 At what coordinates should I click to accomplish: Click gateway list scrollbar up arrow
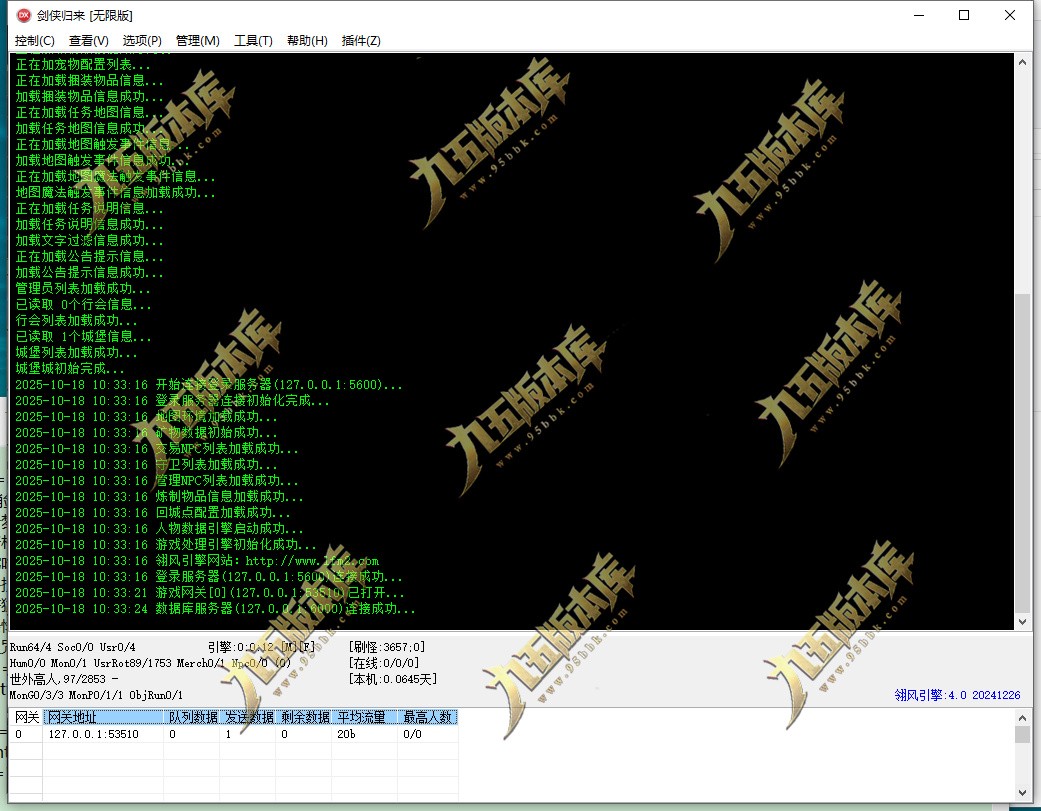pyautogui.click(x=1022, y=717)
